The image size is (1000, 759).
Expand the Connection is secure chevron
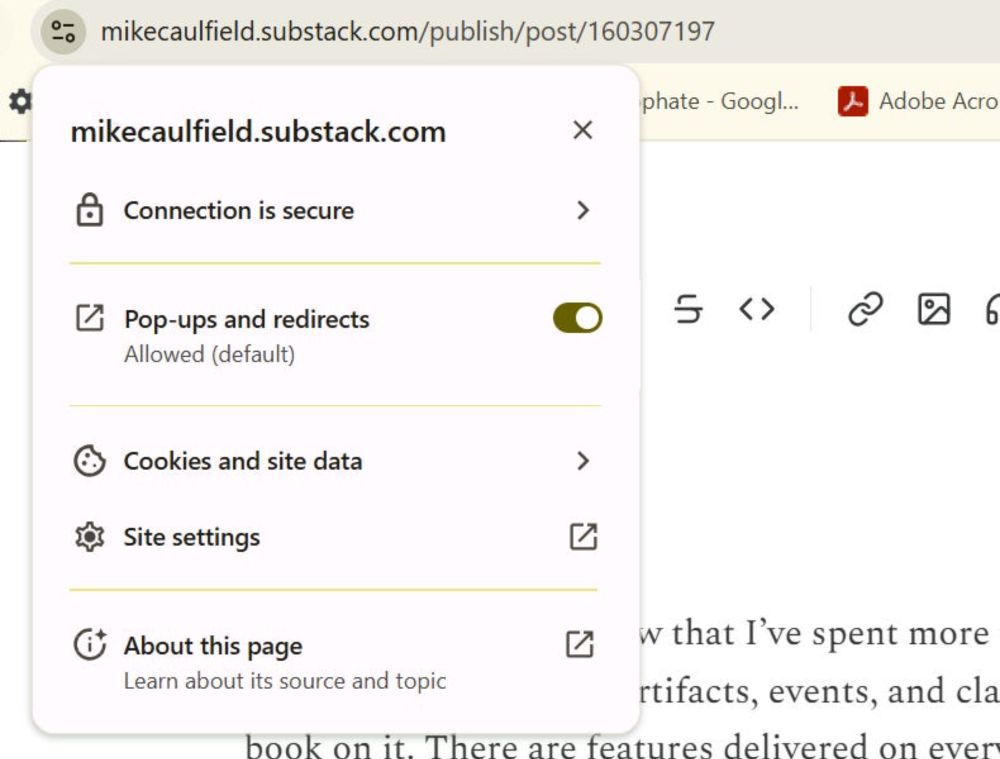(x=583, y=210)
